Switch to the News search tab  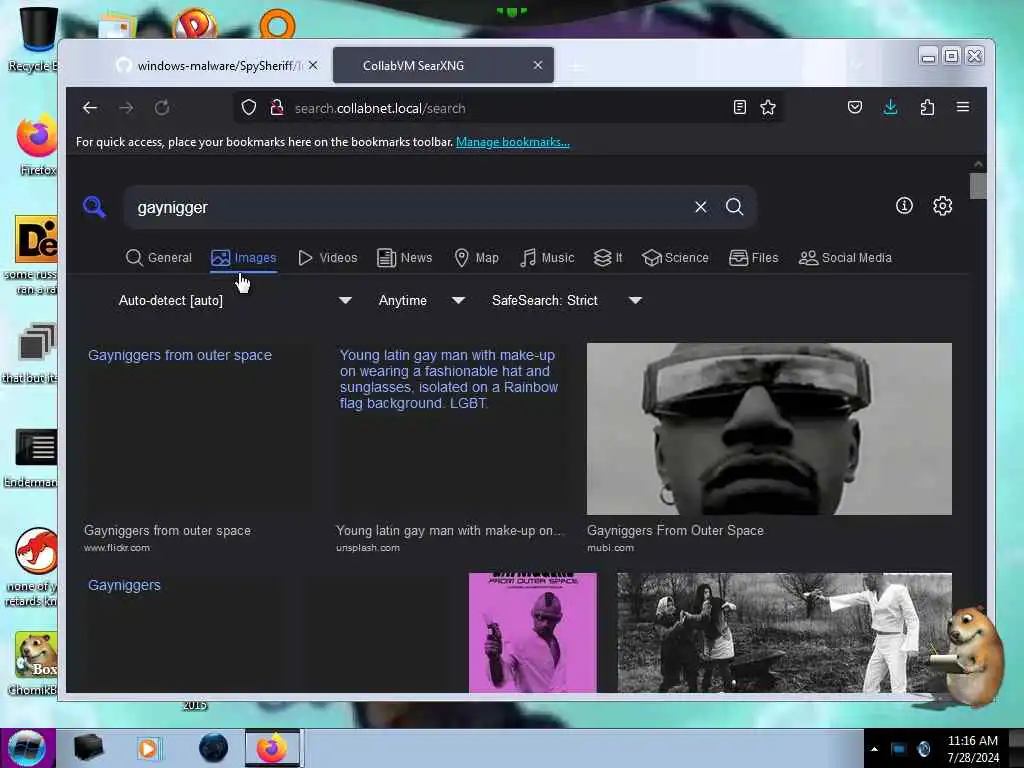pyautogui.click(x=405, y=258)
